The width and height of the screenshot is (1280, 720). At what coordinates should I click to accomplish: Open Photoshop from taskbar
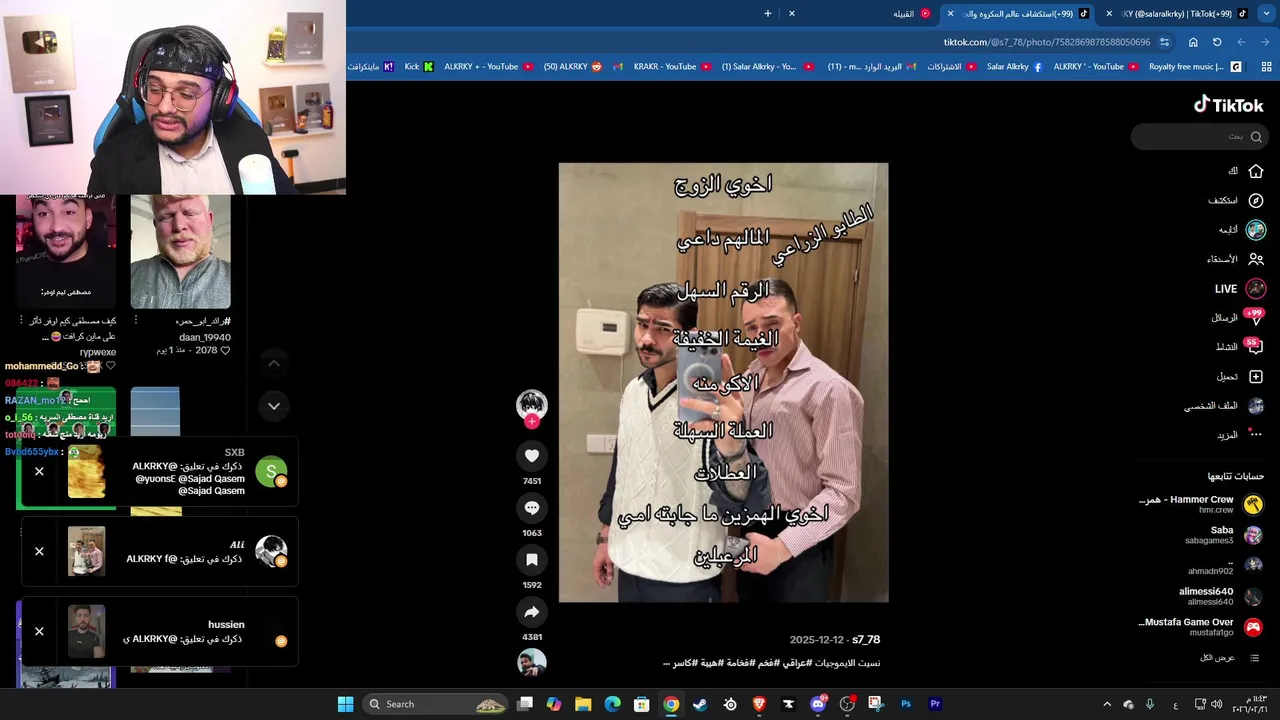[x=906, y=704]
